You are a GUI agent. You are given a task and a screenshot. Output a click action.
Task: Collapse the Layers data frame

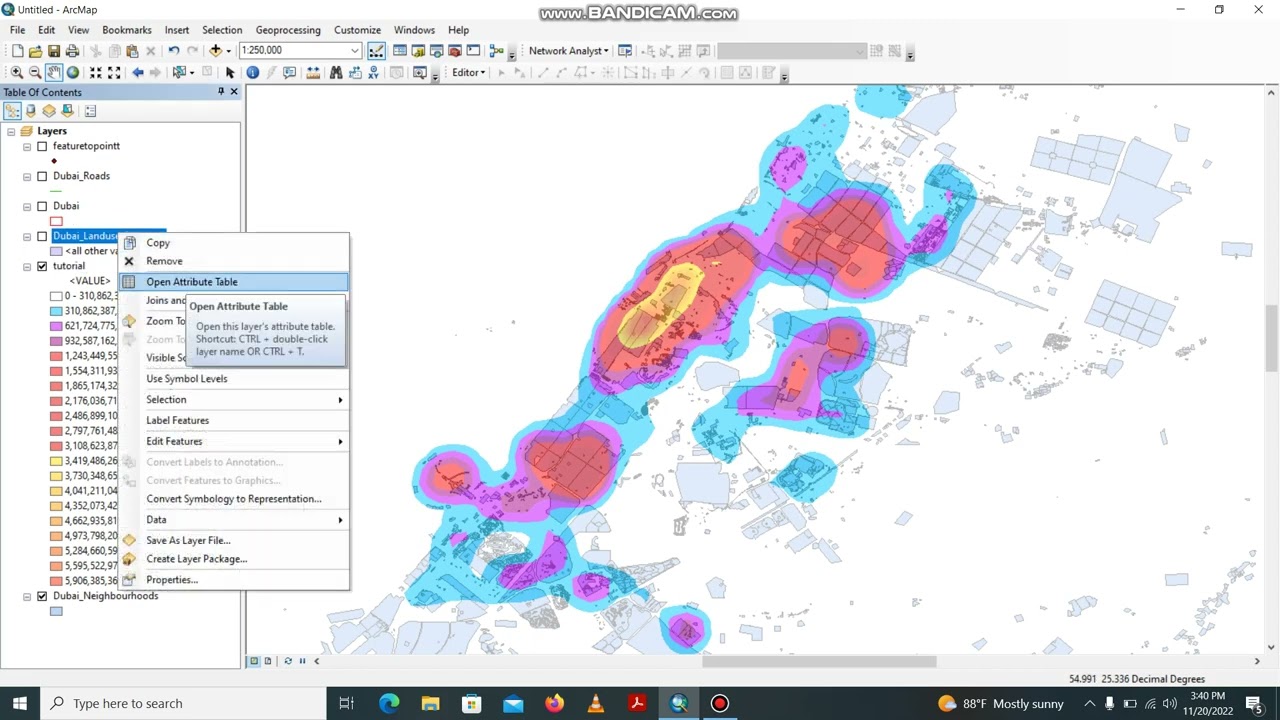(x=11, y=131)
